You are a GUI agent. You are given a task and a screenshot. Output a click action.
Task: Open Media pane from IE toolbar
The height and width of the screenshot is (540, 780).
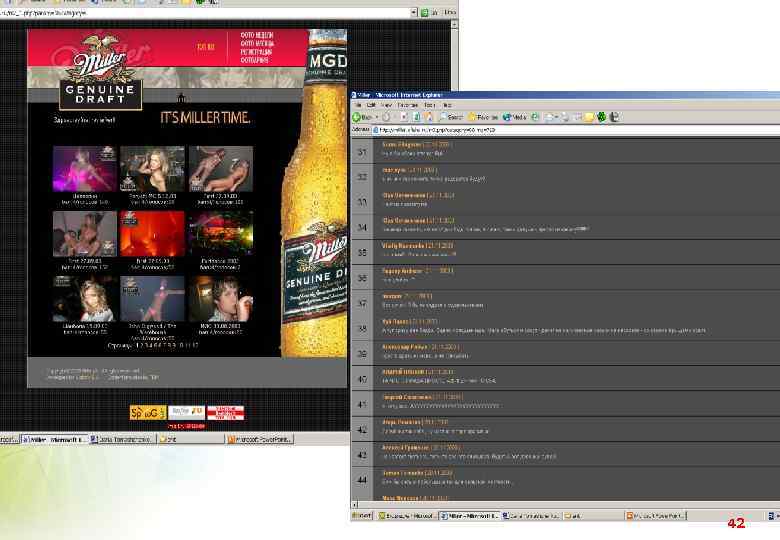(514, 117)
